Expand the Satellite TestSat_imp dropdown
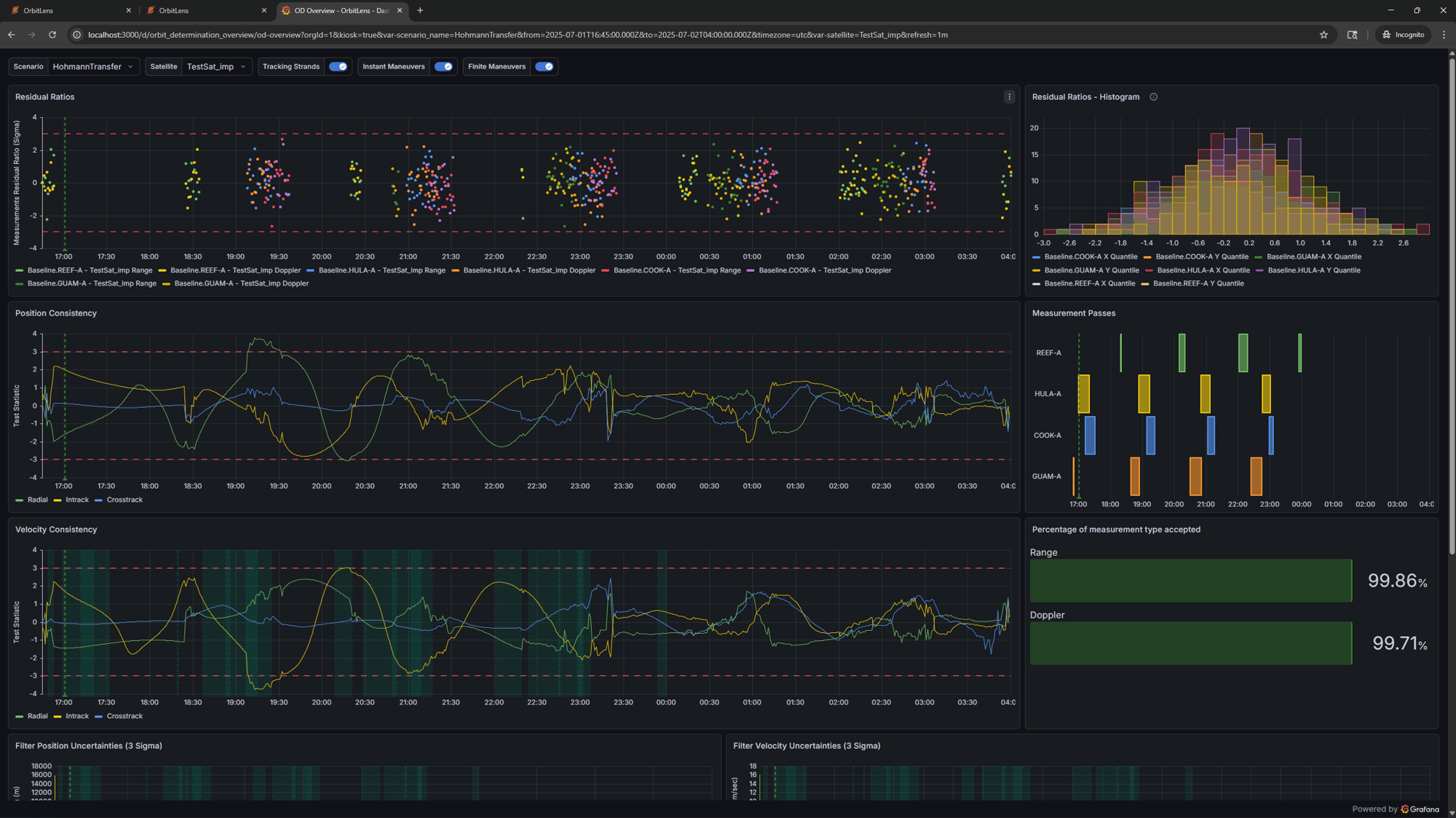This screenshot has height=818, width=1456. 217,66
